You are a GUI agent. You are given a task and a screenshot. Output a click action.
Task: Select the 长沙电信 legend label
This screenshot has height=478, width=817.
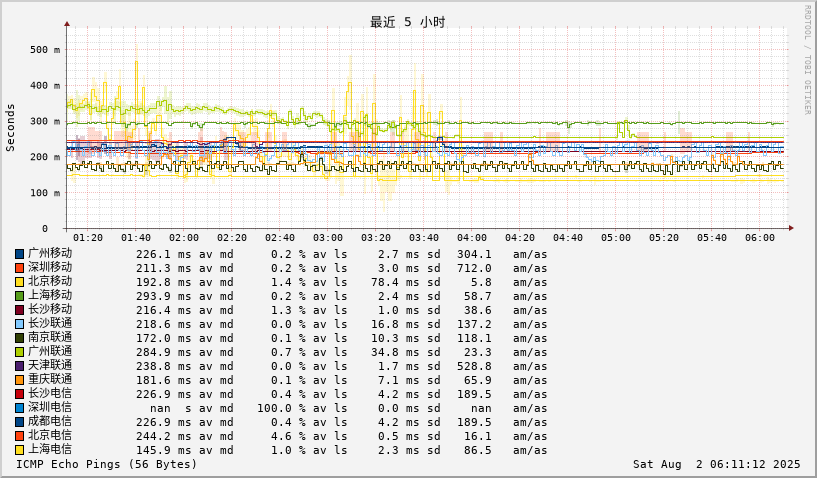pos(50,394)
